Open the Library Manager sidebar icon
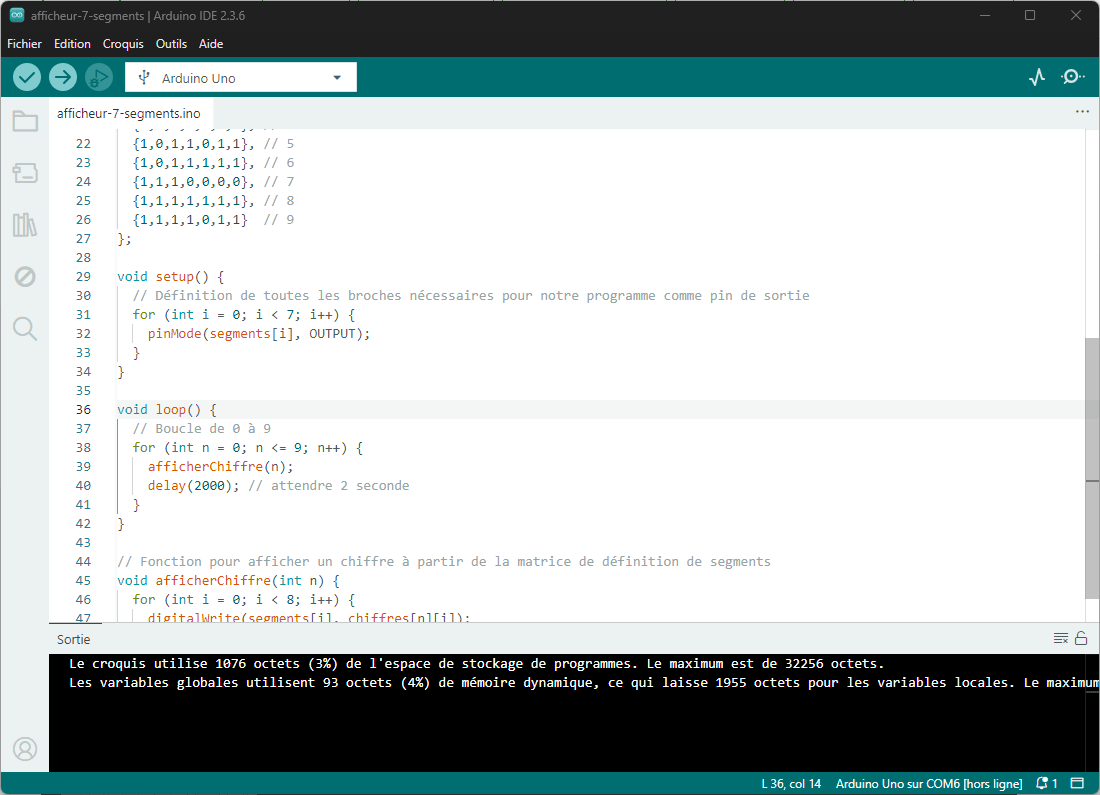 click(x=25, y=225)
